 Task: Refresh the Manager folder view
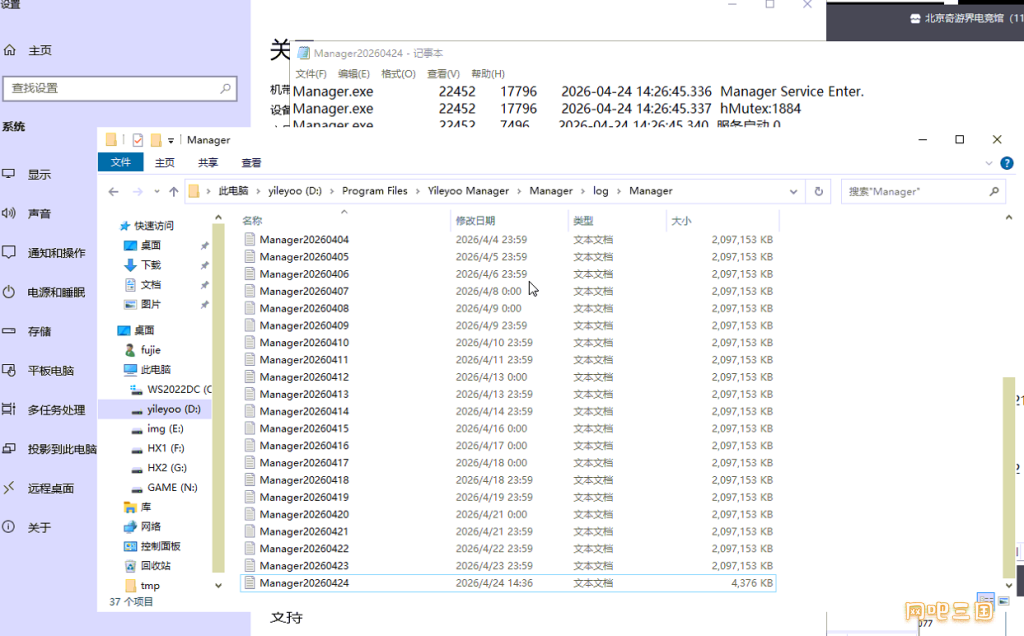pyautogui.click(x=818, y=191)
